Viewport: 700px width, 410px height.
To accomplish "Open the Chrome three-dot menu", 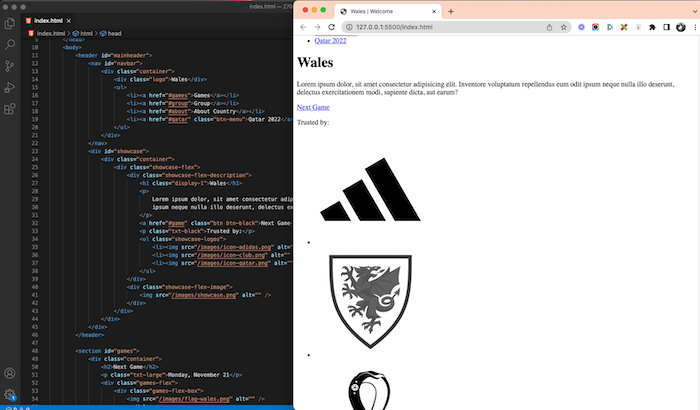I will (695, 27).
